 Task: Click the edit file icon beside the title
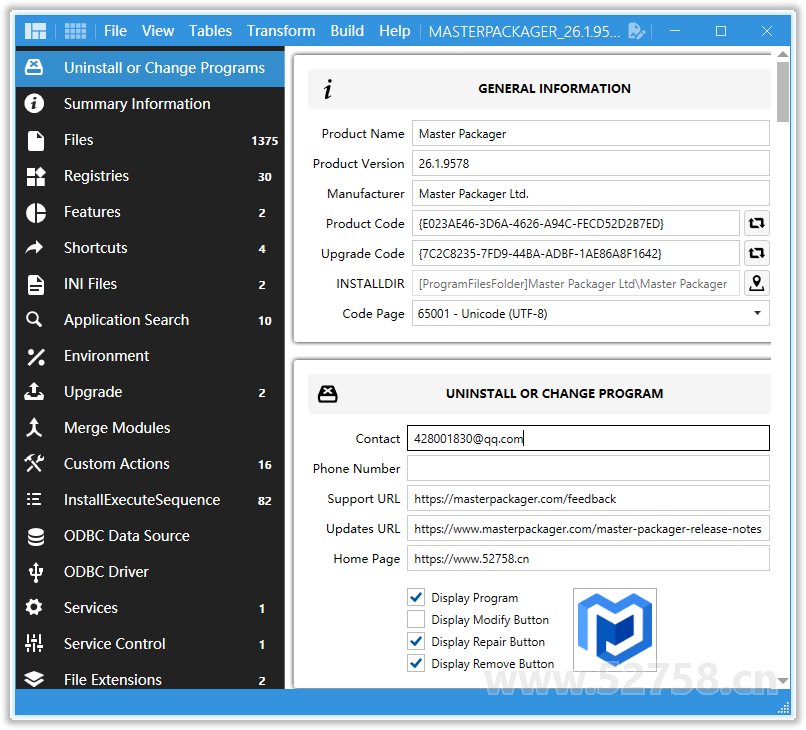[636, 31]
